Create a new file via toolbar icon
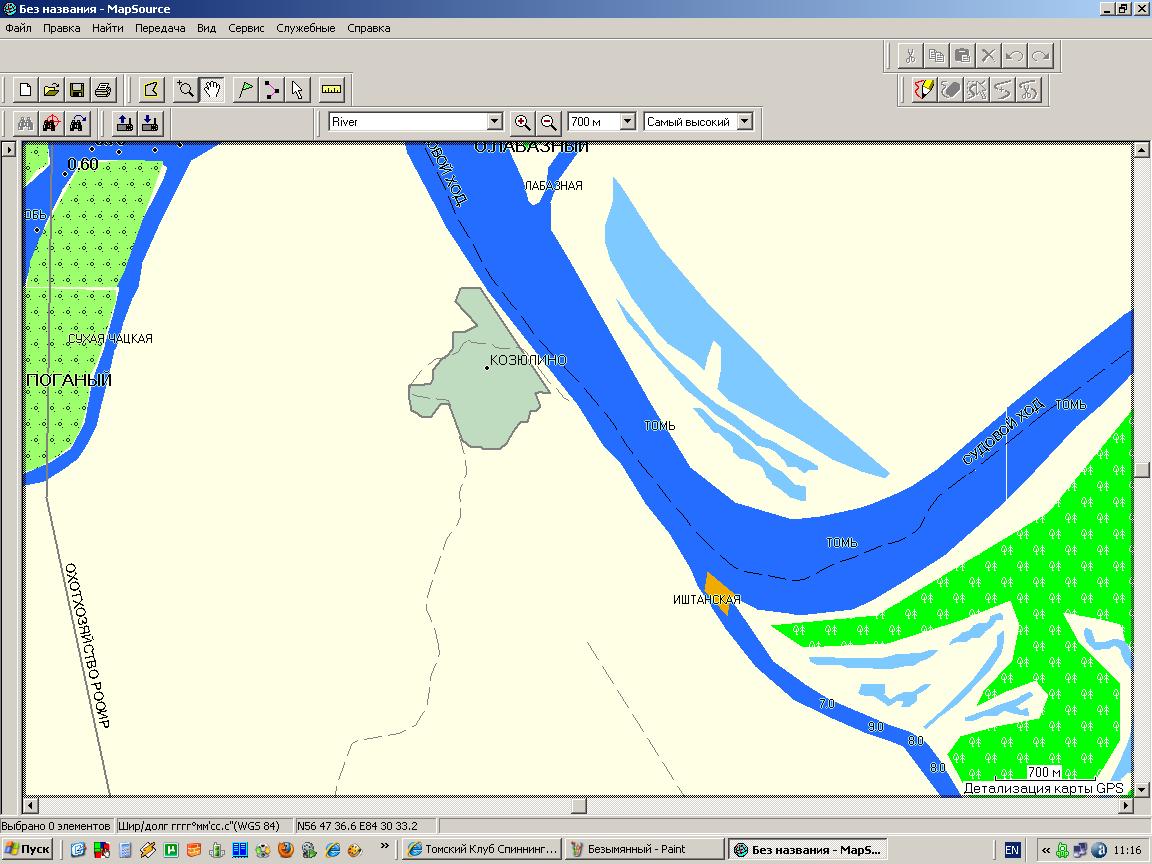Screen dimensions: 1152x864 tap(26, 90)
